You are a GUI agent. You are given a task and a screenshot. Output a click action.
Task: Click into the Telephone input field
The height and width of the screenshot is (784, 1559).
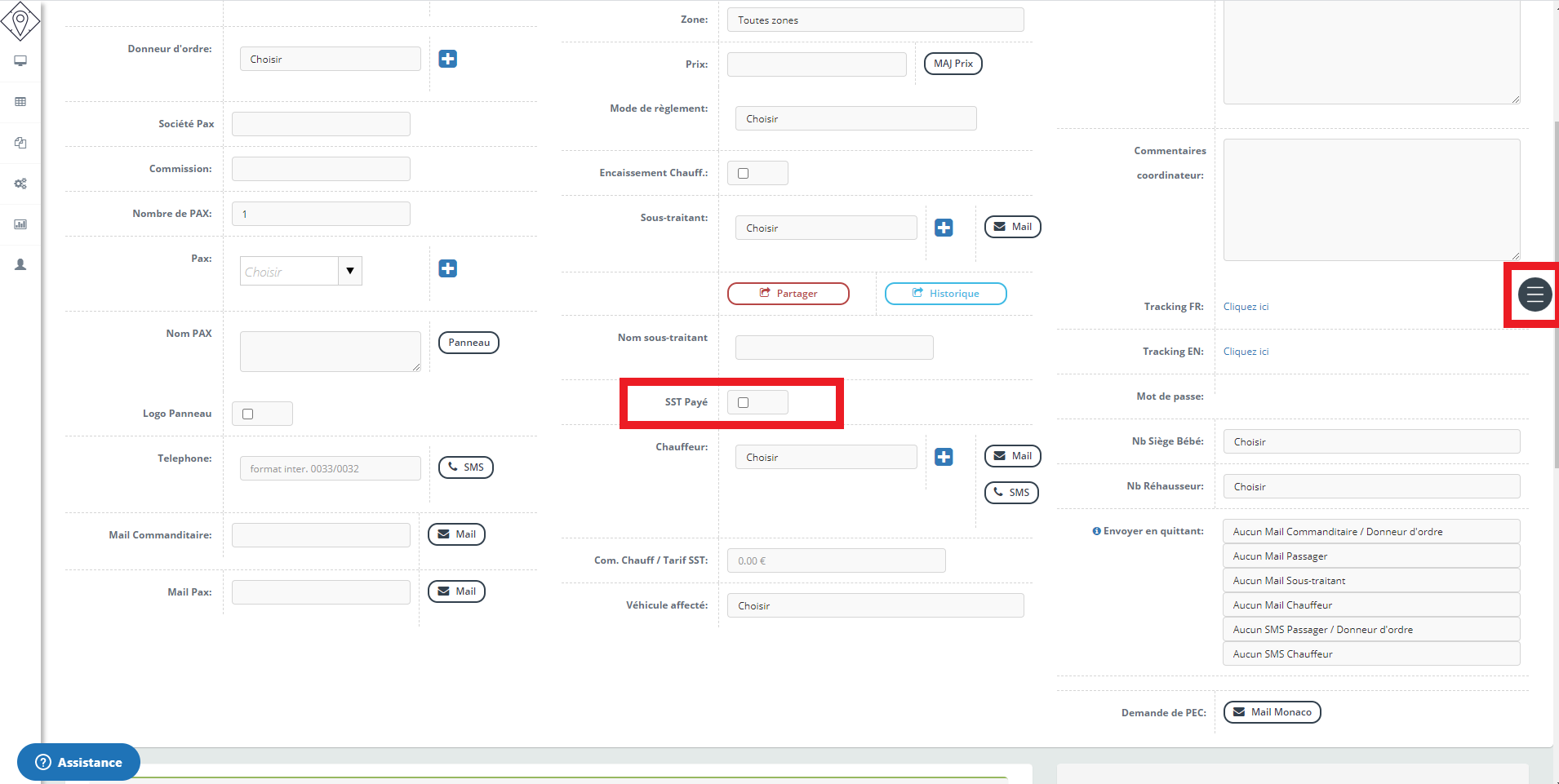[x=330, y=469]
